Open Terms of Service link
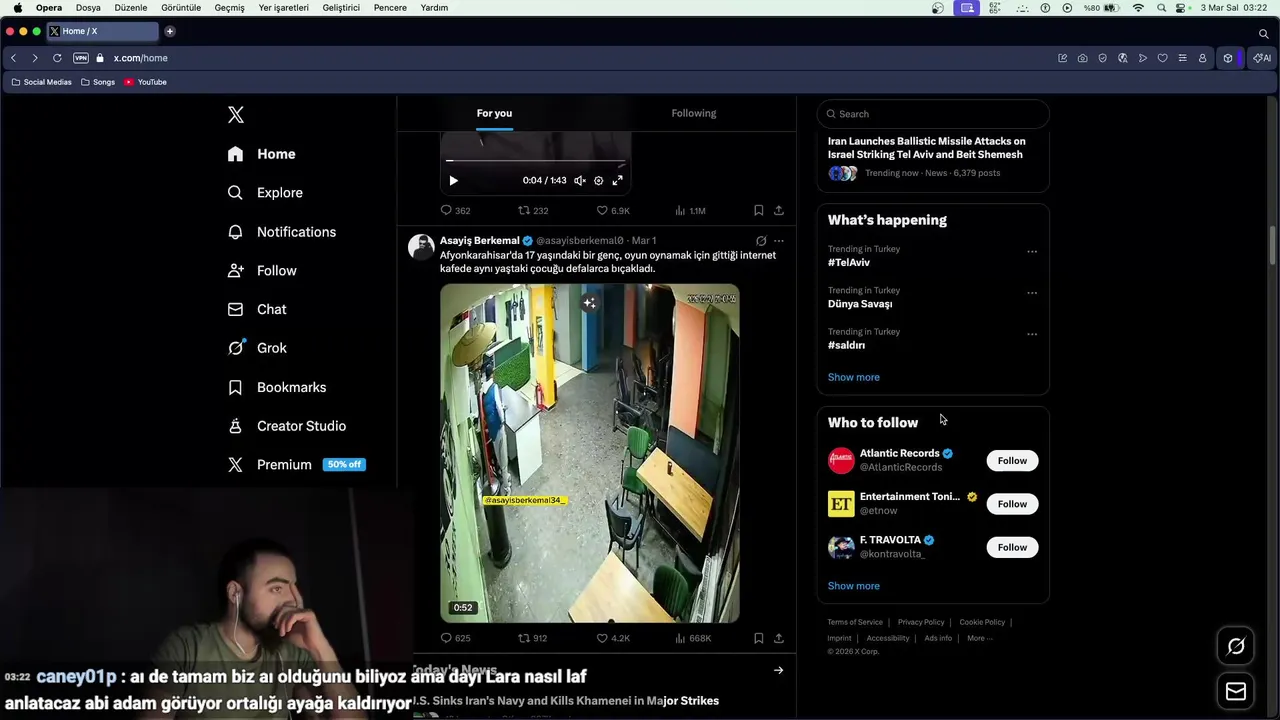Screen dimensions: 1280x720 [855, 622]
